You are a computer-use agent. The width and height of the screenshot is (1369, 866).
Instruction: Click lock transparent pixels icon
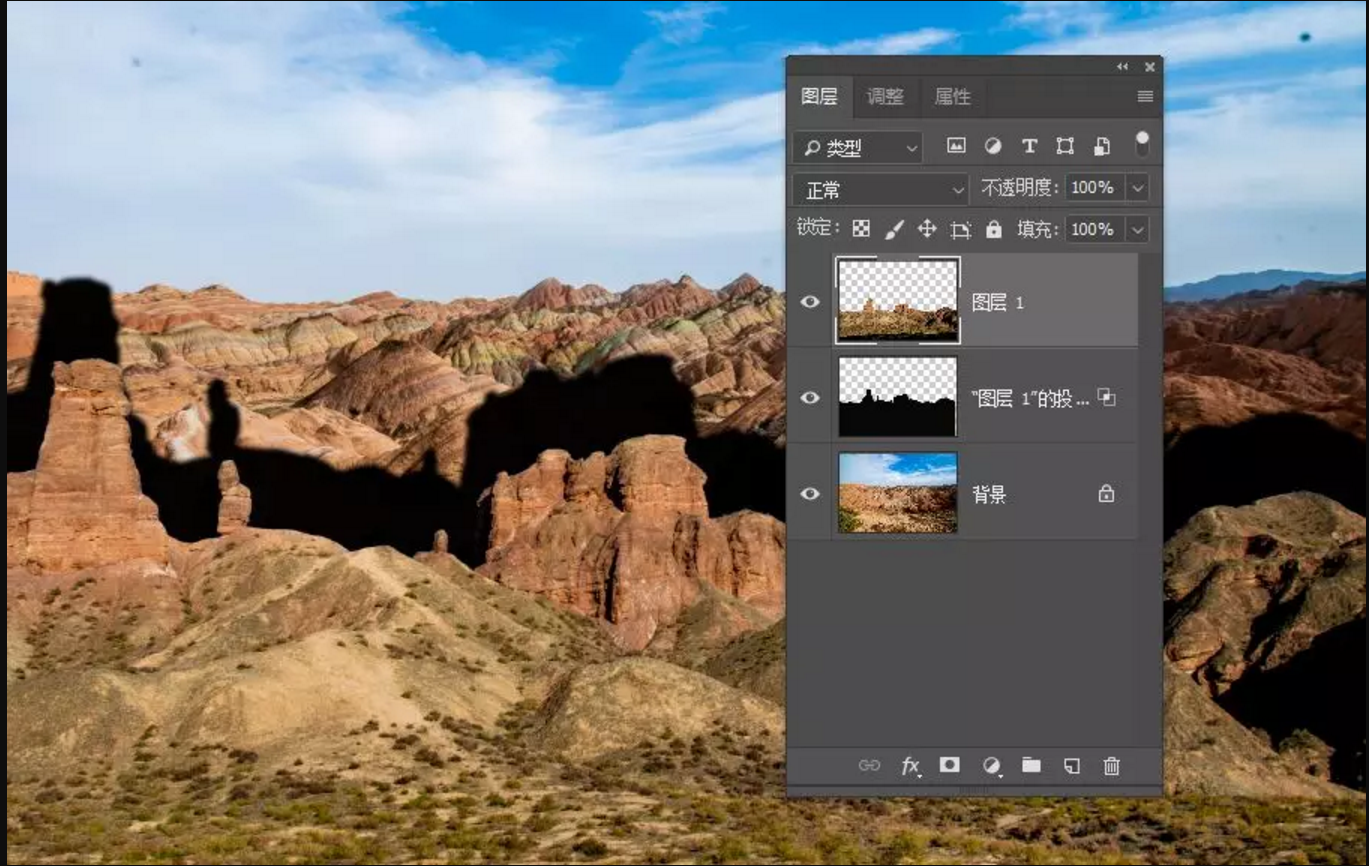point(861,229)
